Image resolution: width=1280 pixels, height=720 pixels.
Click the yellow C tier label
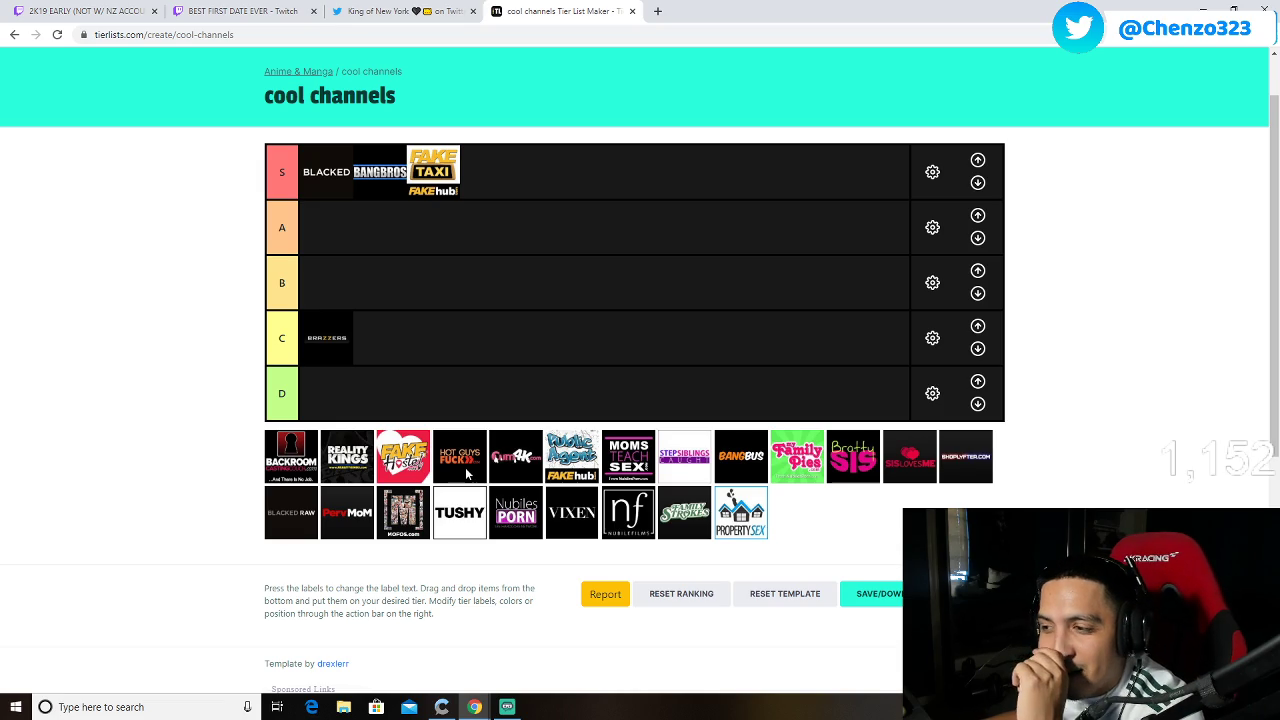click(x=282, y=338)
